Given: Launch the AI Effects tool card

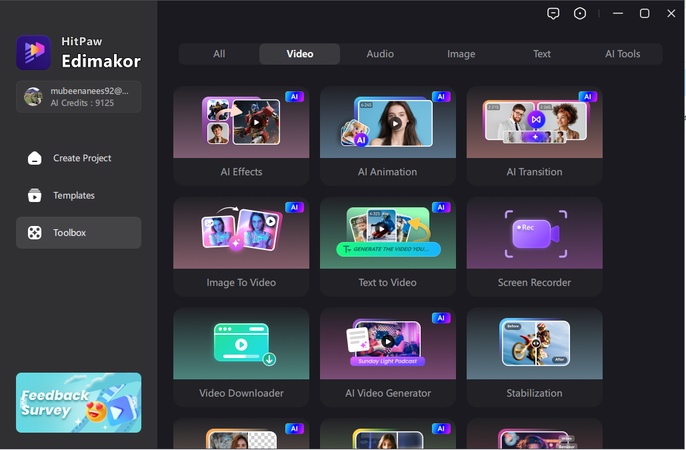Looking at the screenshot, I should pos(241,135).
